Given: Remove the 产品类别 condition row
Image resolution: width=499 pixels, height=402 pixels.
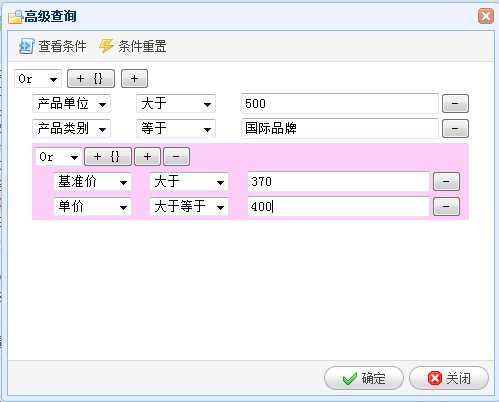Looking at the screenshot, I should tap(455, 128).
